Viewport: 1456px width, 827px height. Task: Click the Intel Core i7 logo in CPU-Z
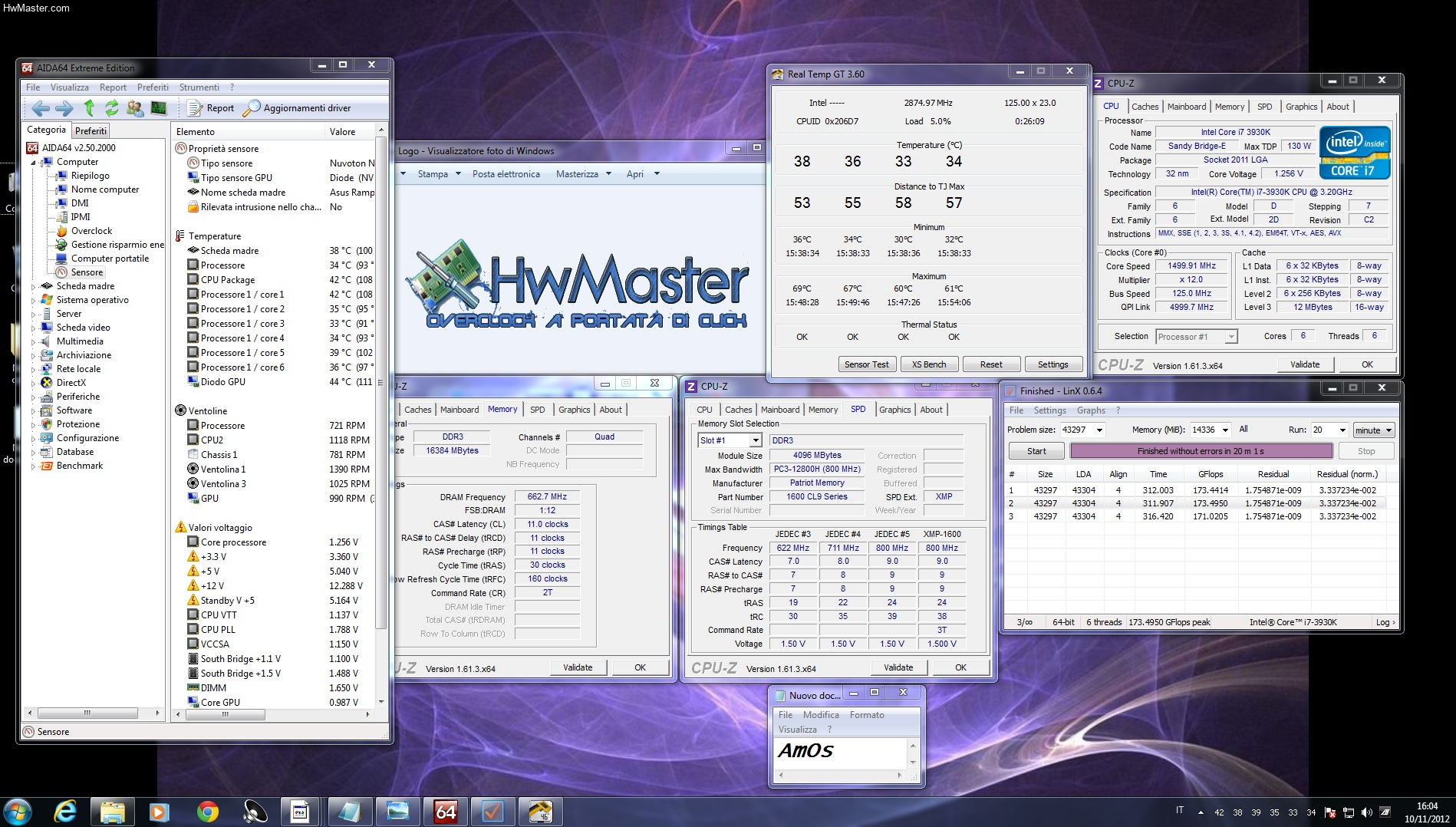point(1355,153)
